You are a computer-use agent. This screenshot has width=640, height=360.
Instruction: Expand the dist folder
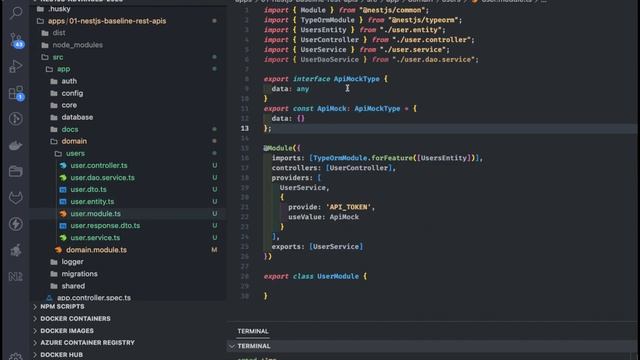tap(59, 33)
